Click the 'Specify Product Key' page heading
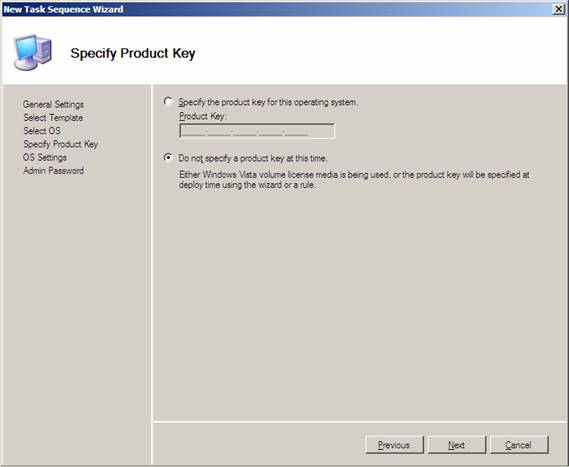Screen dimensions: 569x467 133,53
